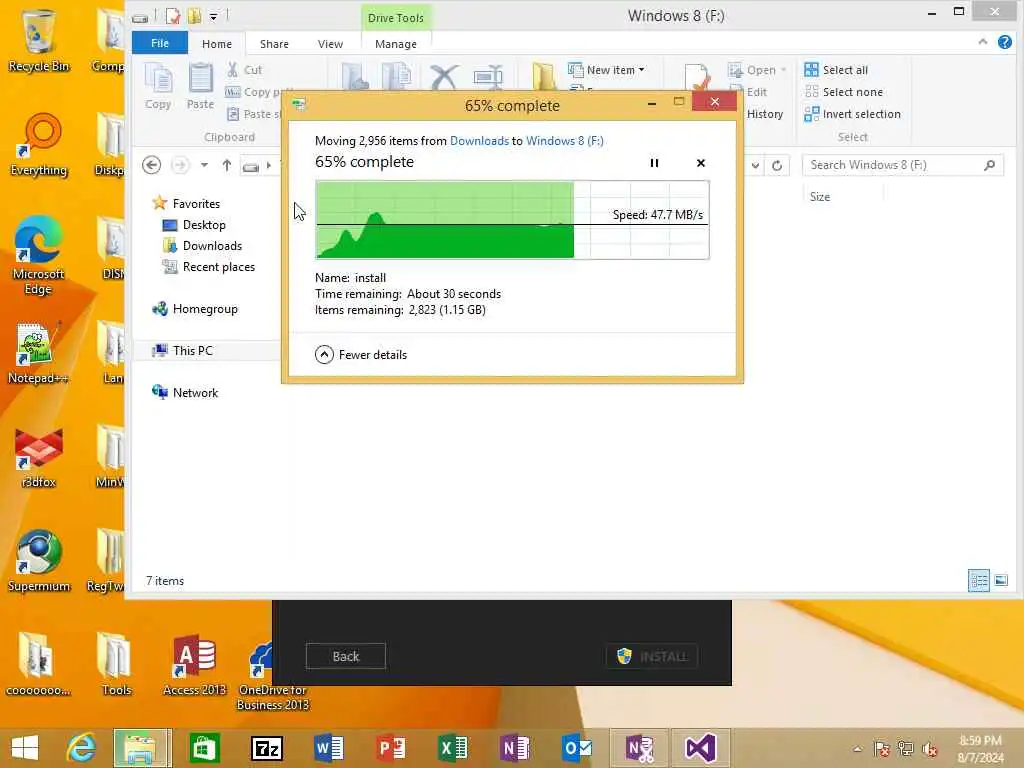Click the Rename ribbon icon
This screenshot has height=768, width=1024.
tap(488, 78)
